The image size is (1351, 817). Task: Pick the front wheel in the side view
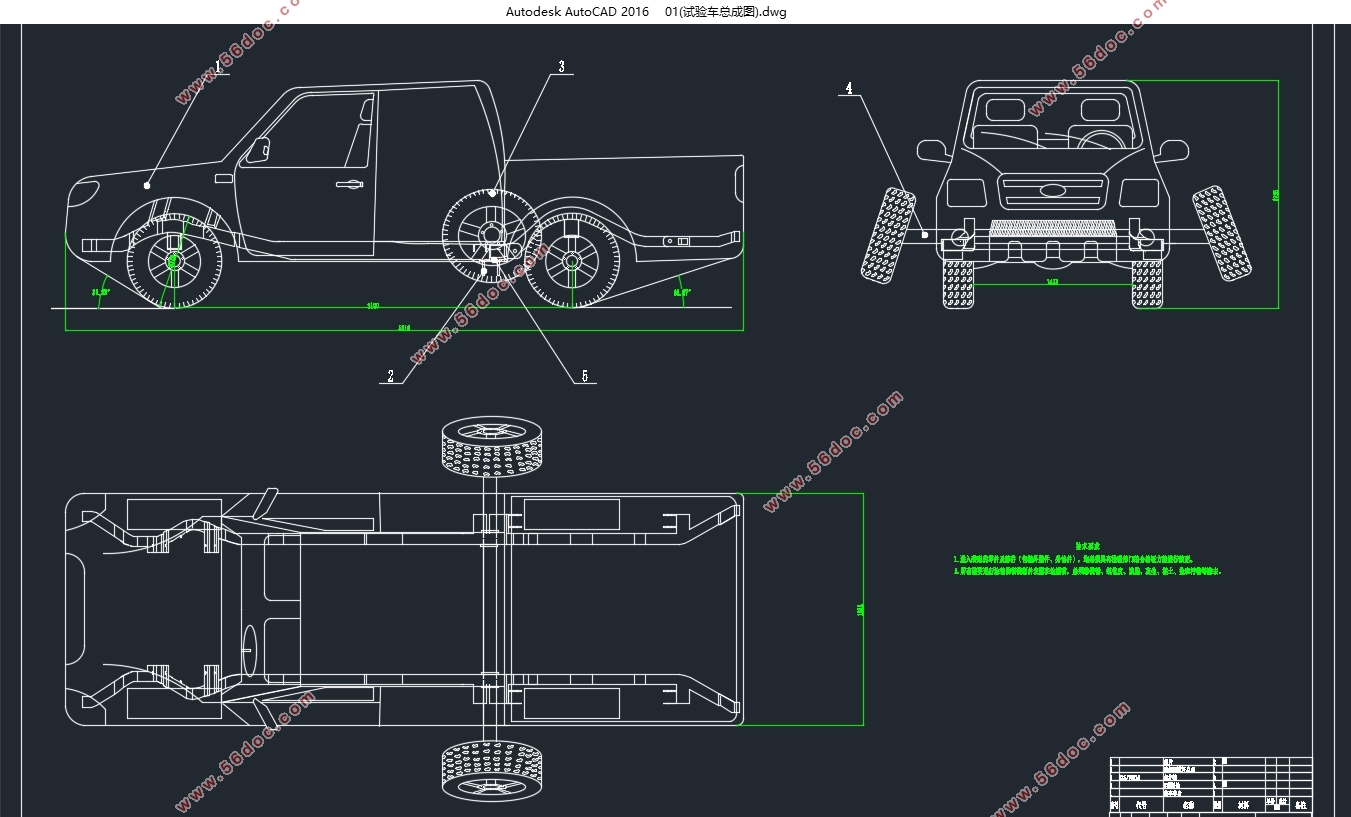174,261
